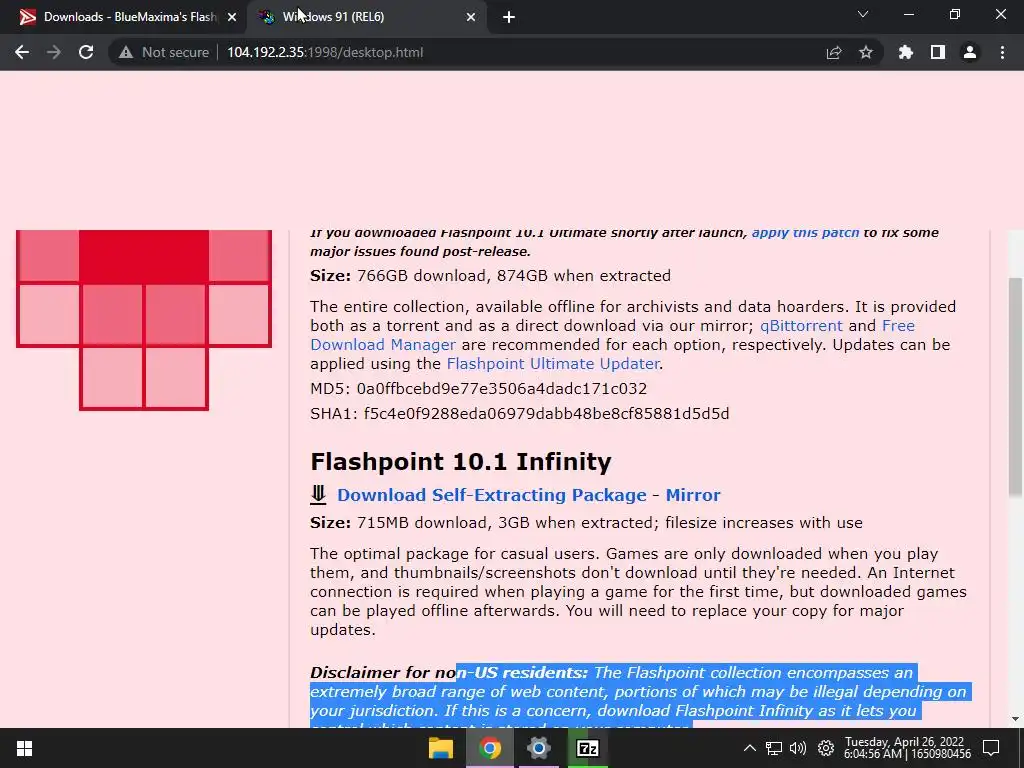
Task: Click the download arrow icon beside Self-Extracting Package
Action: (x=318, y=494)
